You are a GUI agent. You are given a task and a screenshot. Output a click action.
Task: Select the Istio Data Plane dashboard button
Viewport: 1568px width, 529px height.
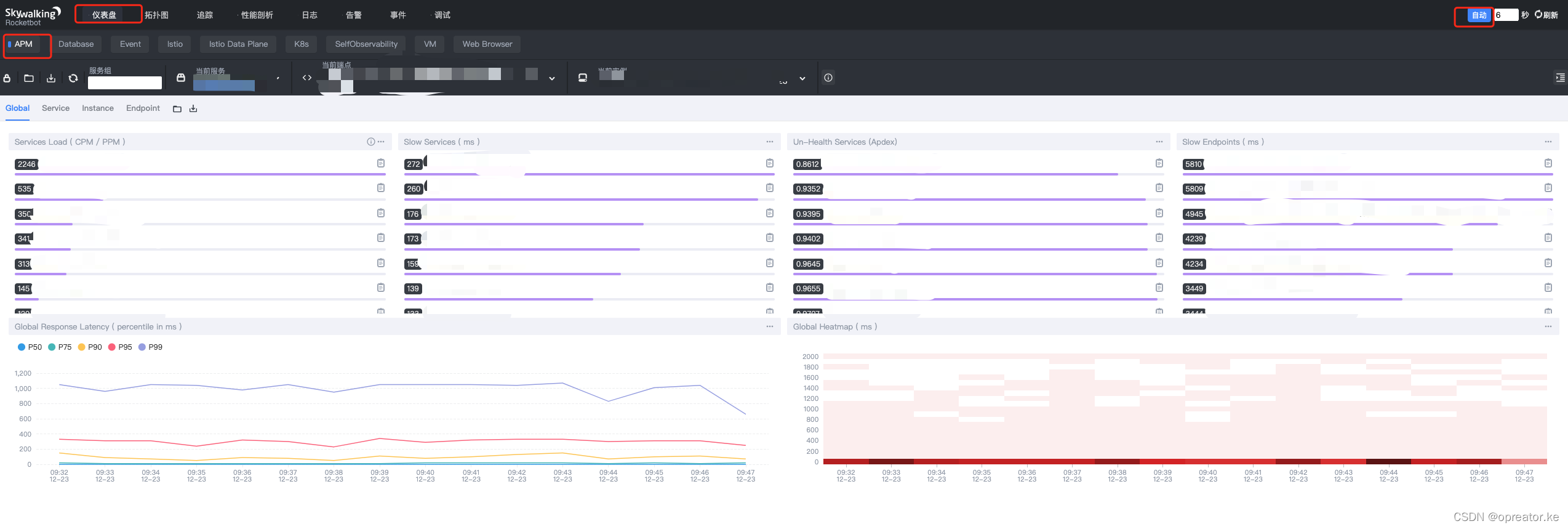[x=238, y=44]
